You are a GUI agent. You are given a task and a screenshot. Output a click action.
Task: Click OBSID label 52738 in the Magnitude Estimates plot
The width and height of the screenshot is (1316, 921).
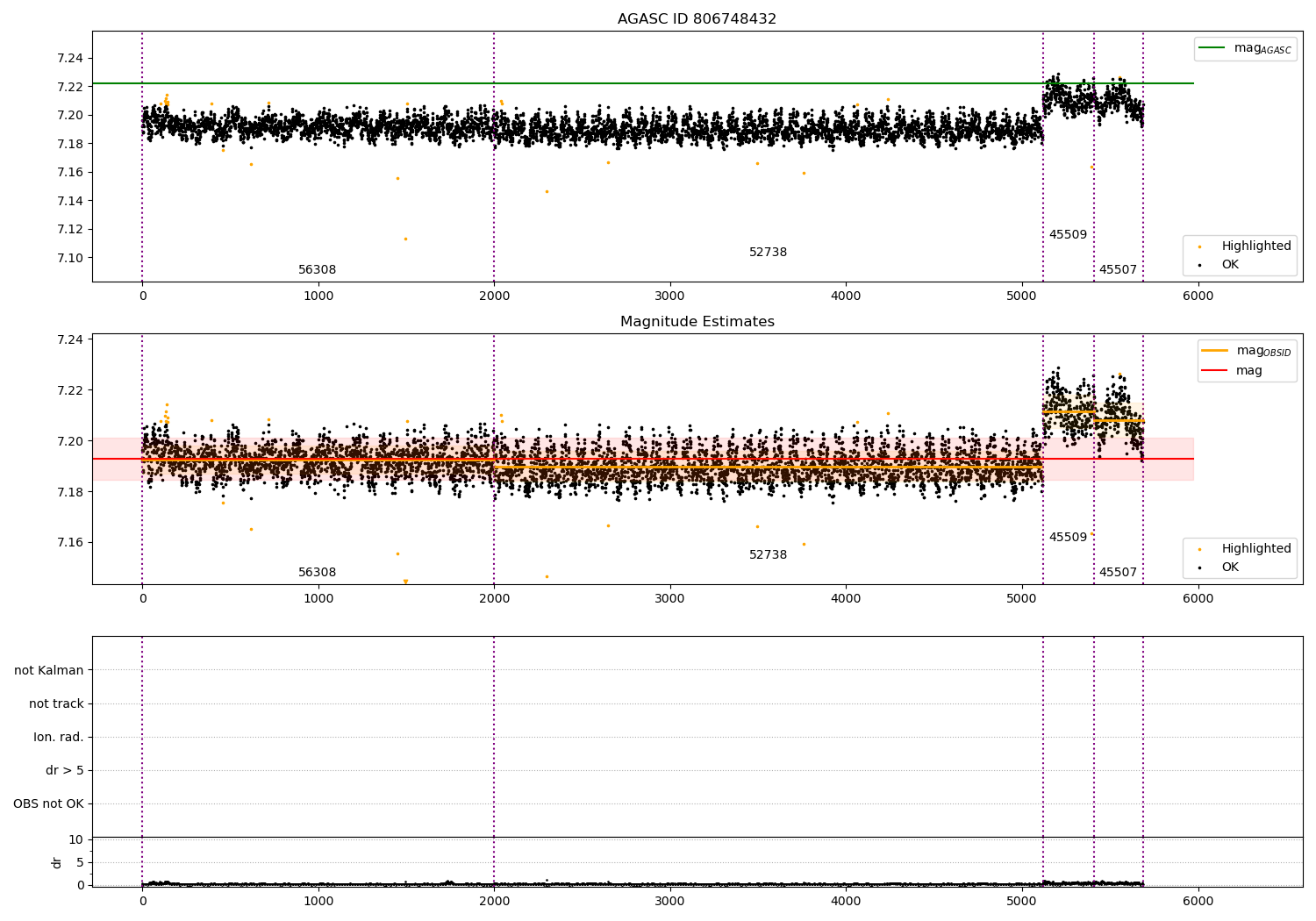pyautogui.click(x=768, y=555)
